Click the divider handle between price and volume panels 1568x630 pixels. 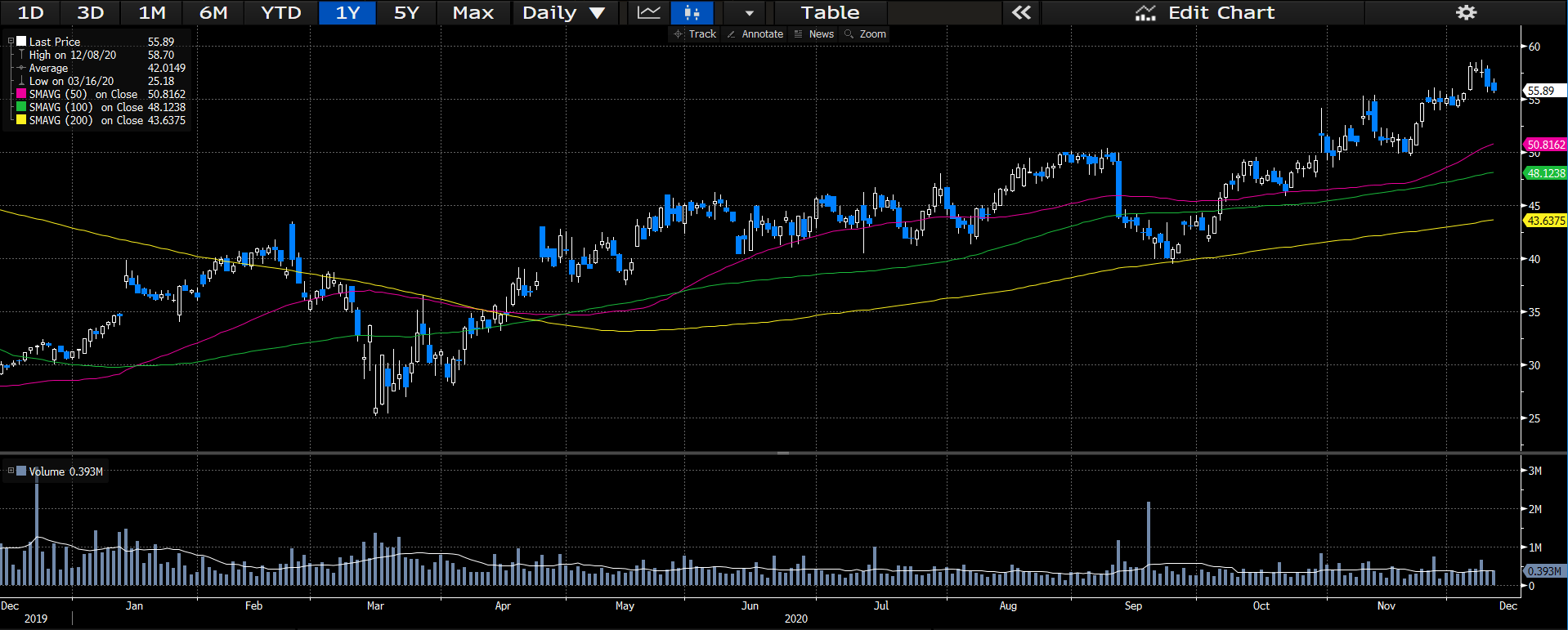click(782, 453)
